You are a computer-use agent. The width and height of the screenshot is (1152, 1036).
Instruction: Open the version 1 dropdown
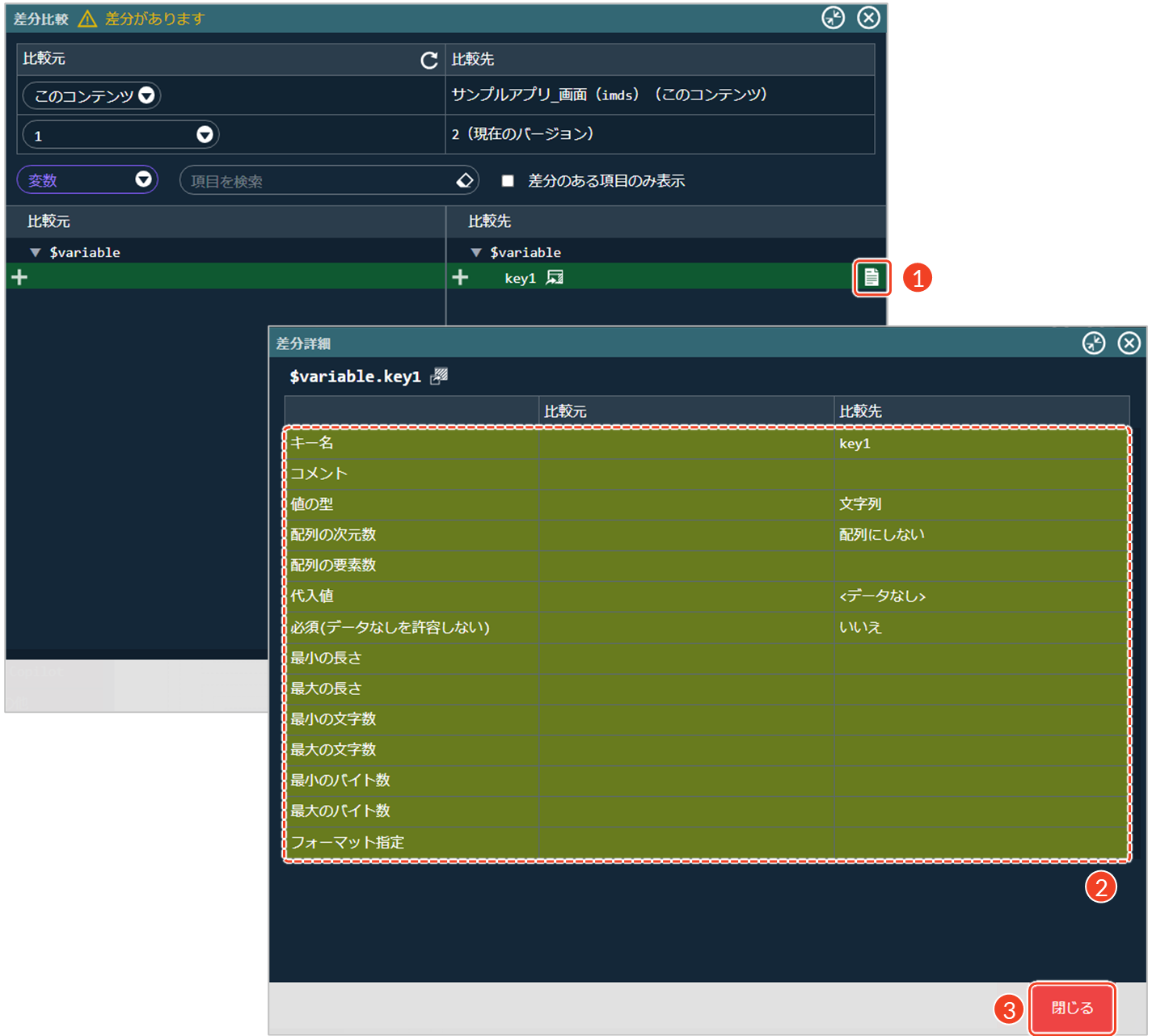tap(120, 135)
